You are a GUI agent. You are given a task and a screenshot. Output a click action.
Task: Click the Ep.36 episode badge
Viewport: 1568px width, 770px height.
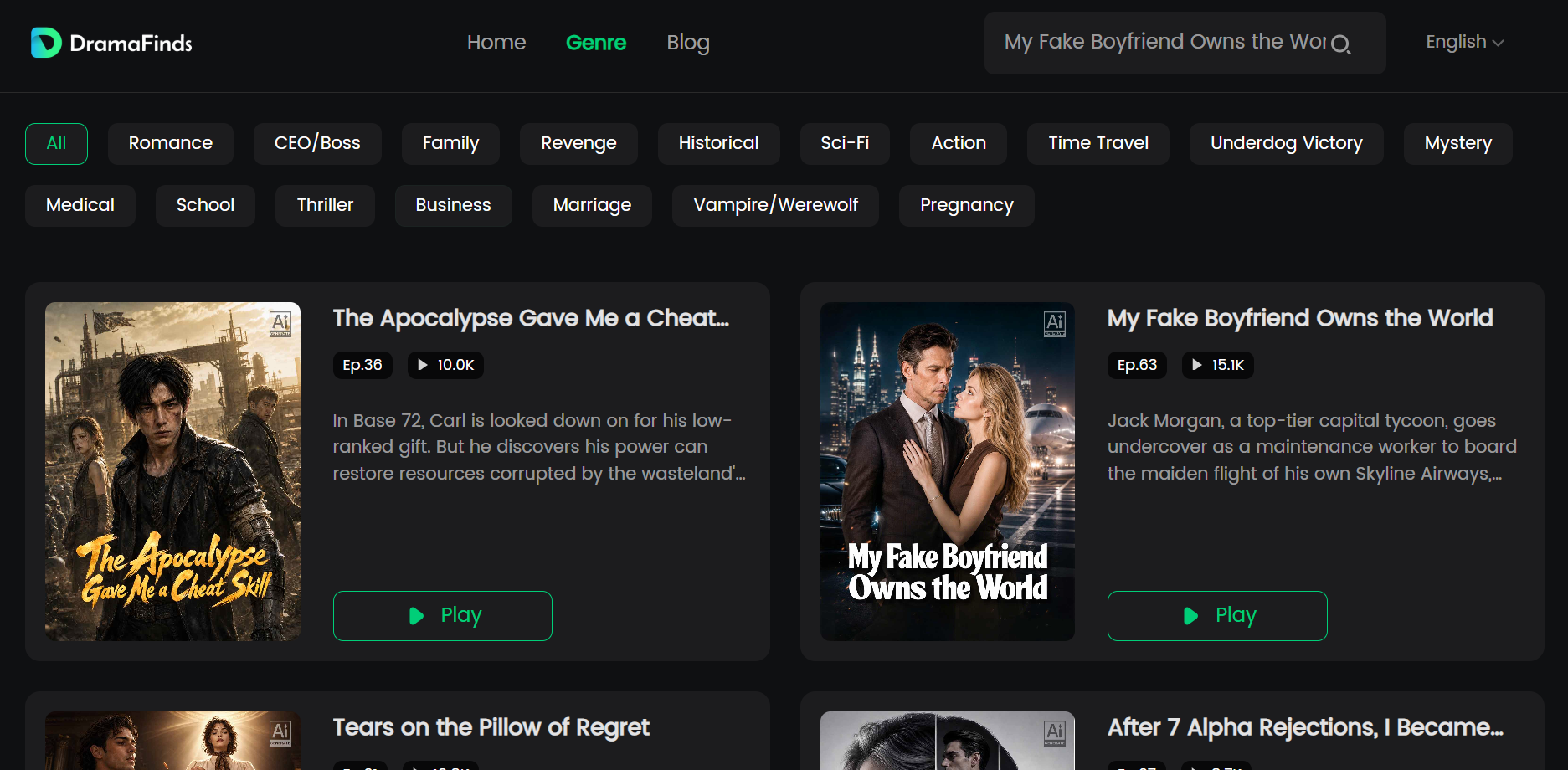362,365
